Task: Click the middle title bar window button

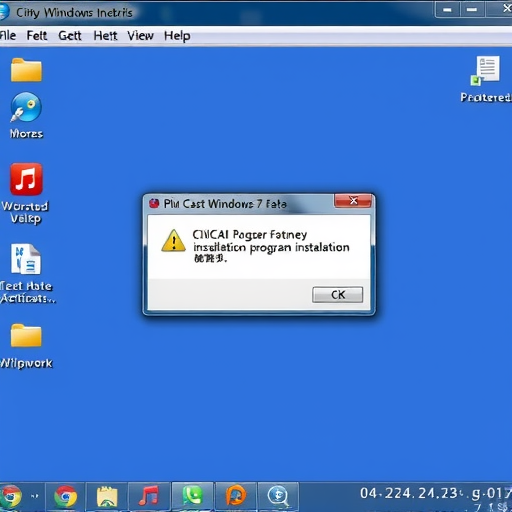Action: tap(472, 10)
